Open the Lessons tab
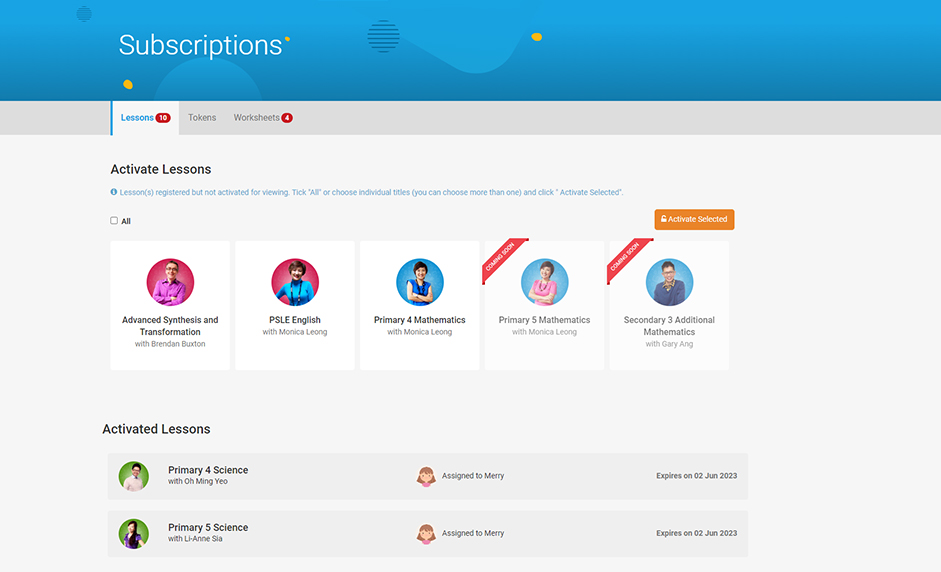 coord(145,118)
